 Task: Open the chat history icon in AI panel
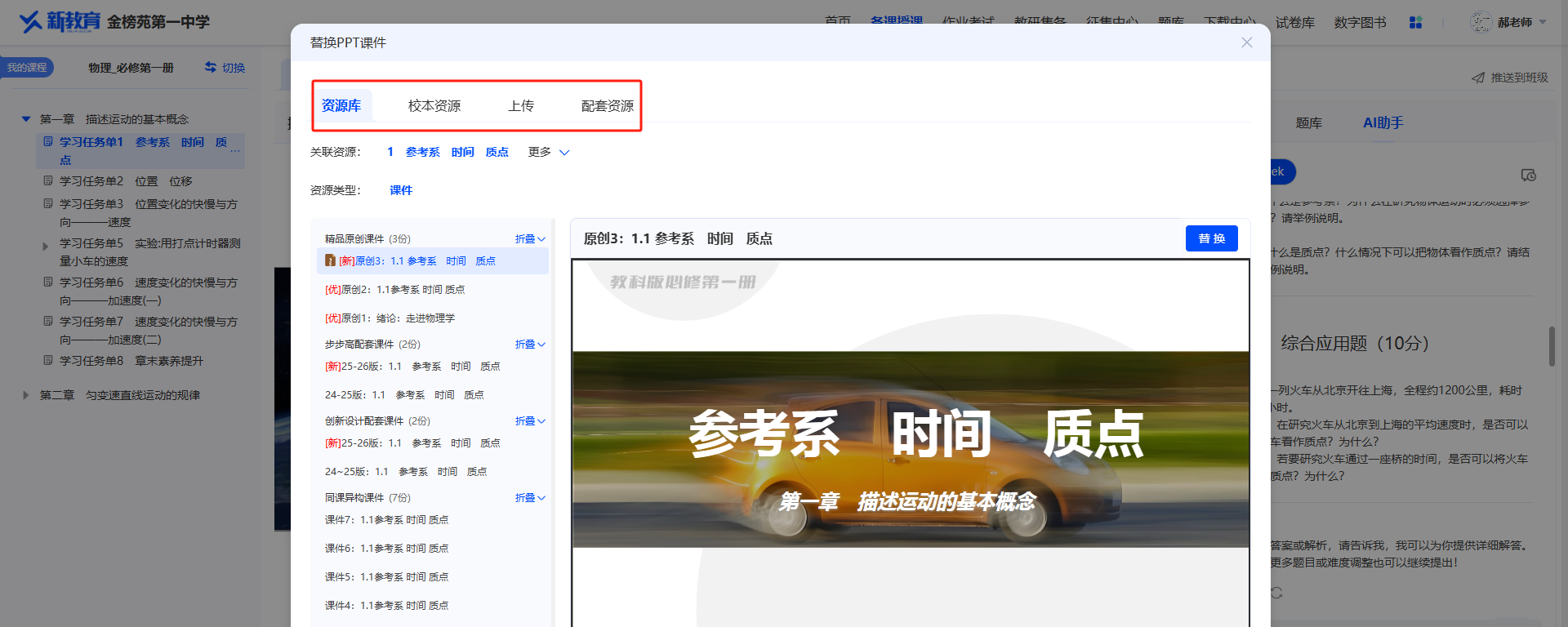point(1529,175)
